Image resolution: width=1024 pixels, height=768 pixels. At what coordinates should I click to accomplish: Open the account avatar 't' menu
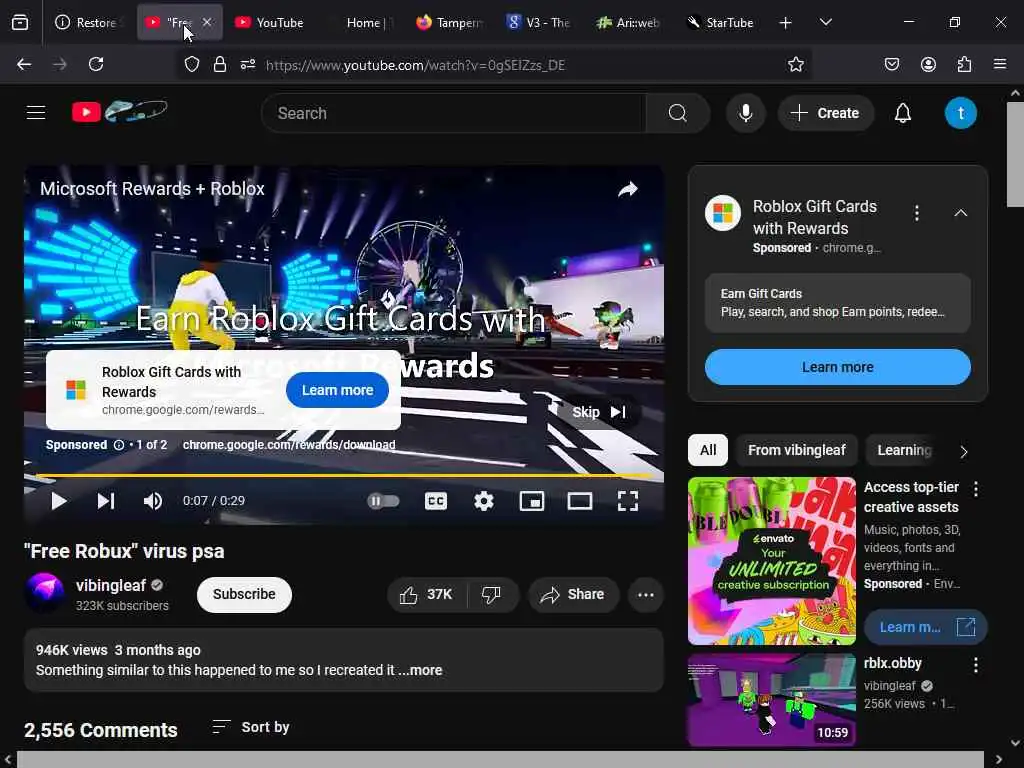[961, 113]
